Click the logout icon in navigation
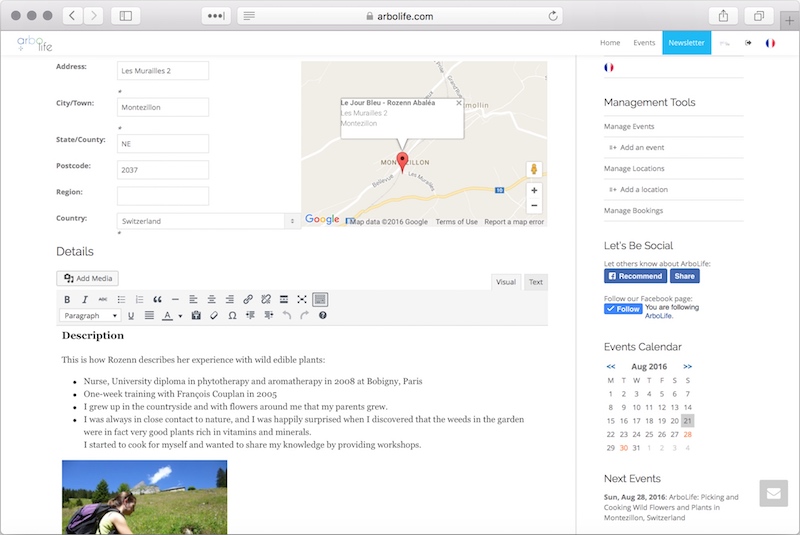 (748, 43)
